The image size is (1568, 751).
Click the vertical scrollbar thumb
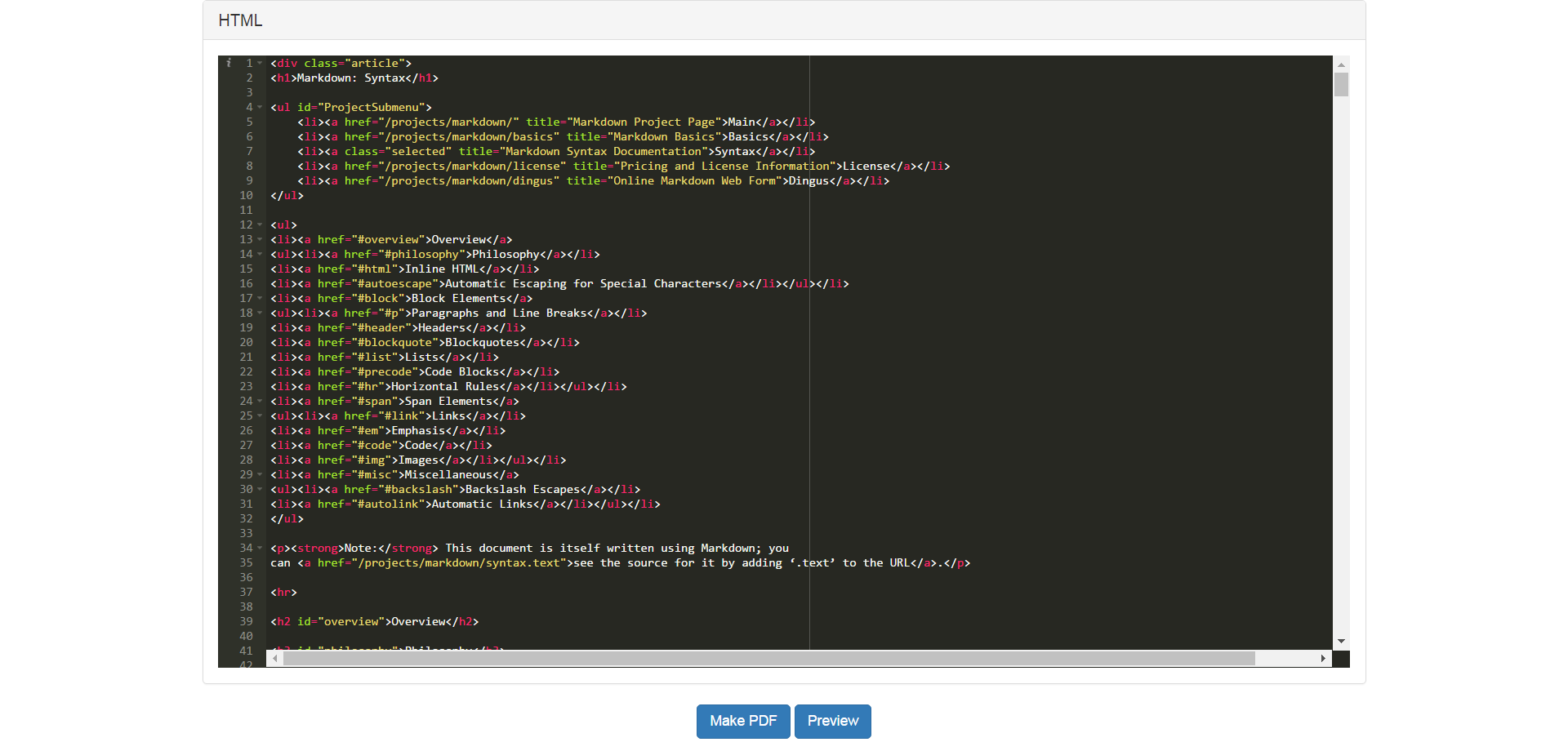(x=1341, y=84)
